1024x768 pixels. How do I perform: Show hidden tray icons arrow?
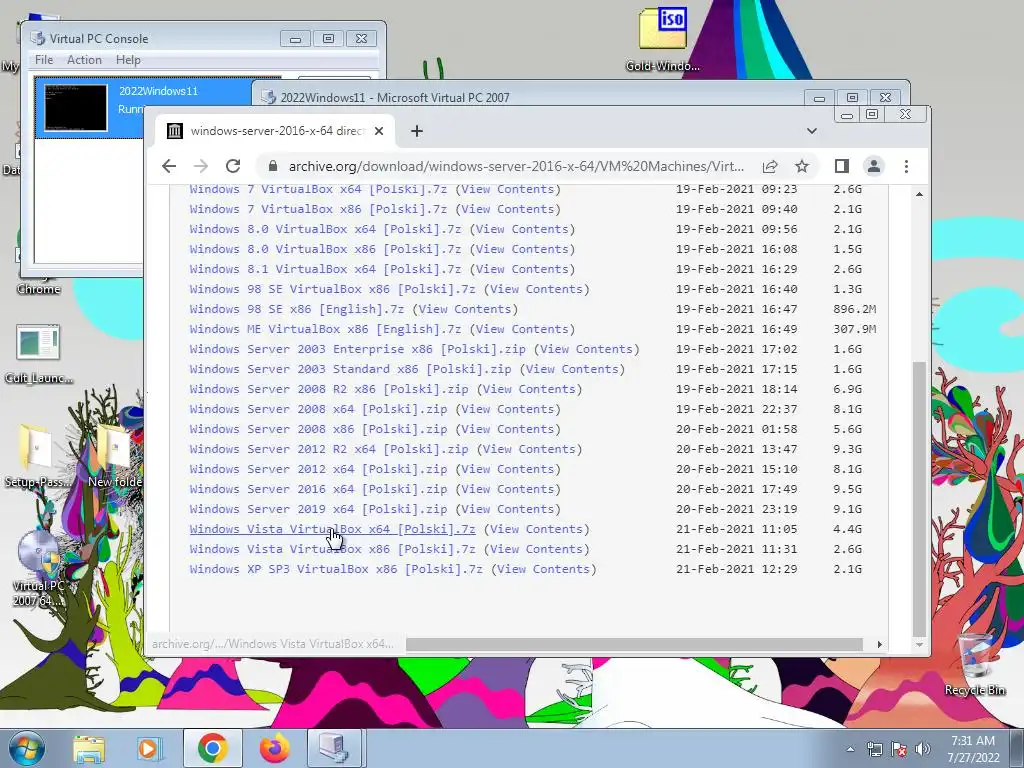(850, 750)
